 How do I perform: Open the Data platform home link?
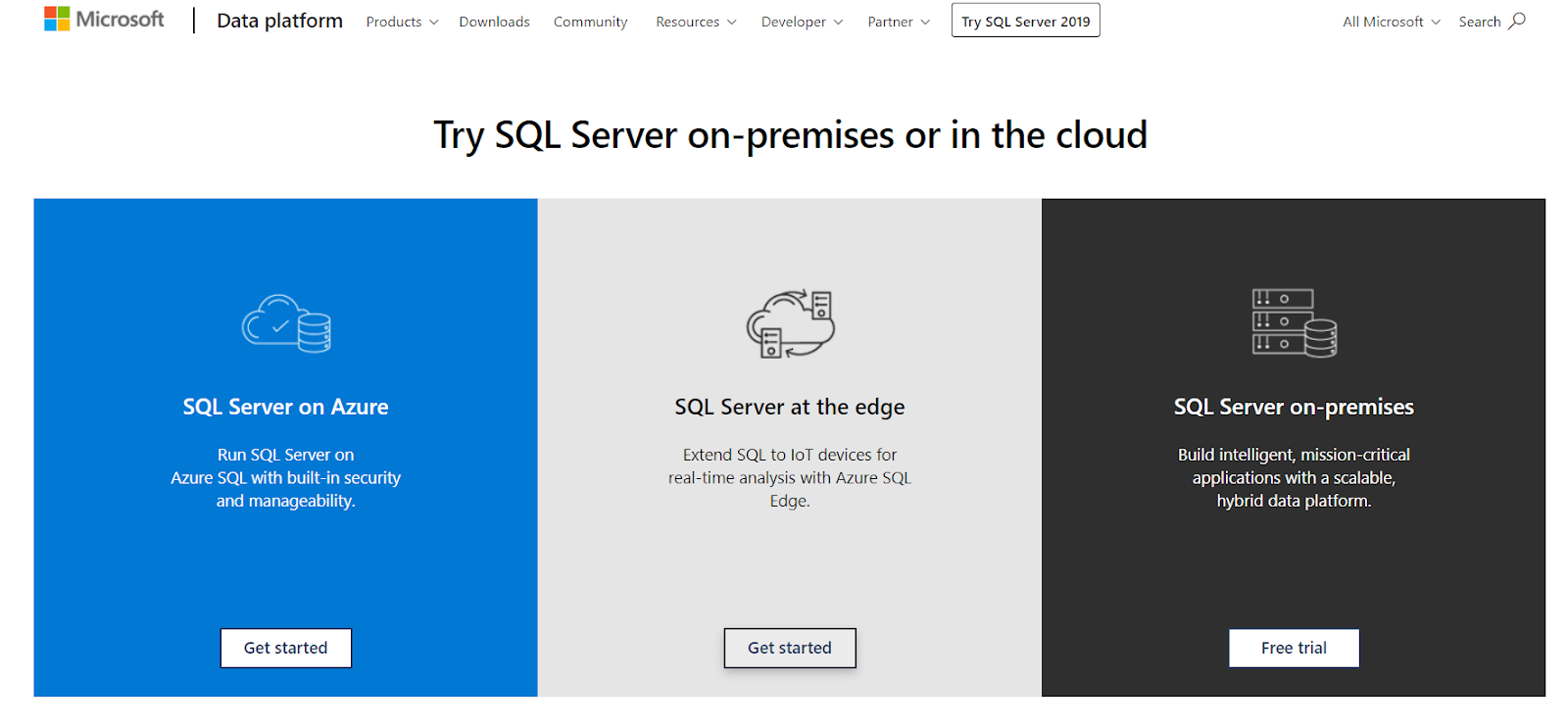(x=279, y=21)
